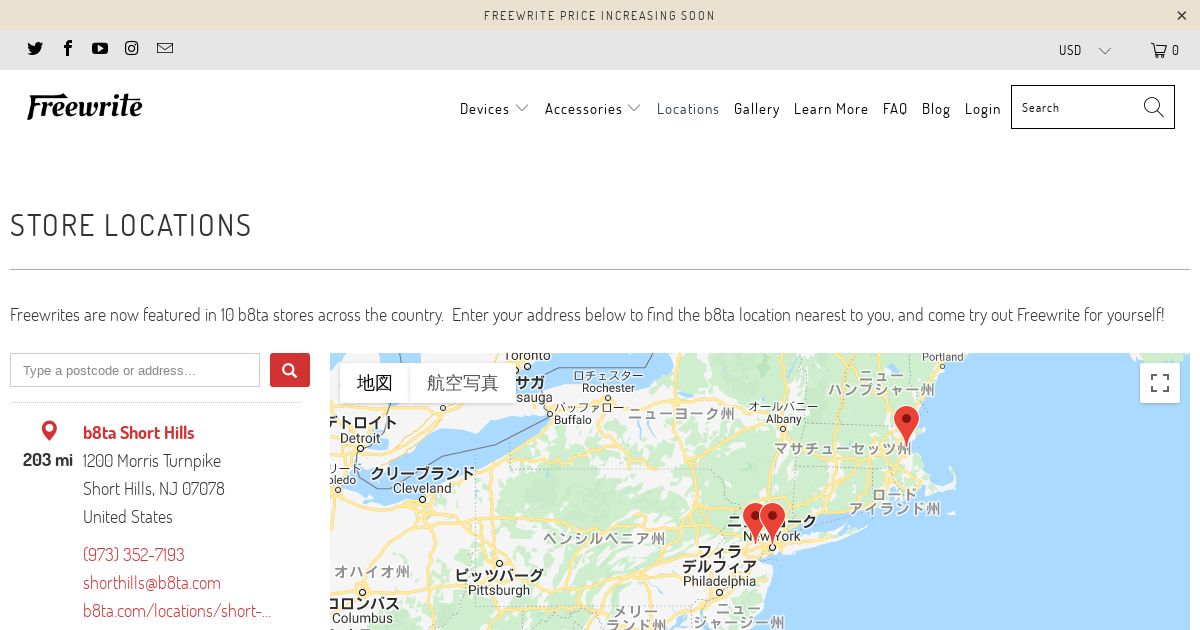The image size is (1200, 630).
Task: Email shorthills@b8ta.com link
Action: point(152,582)
